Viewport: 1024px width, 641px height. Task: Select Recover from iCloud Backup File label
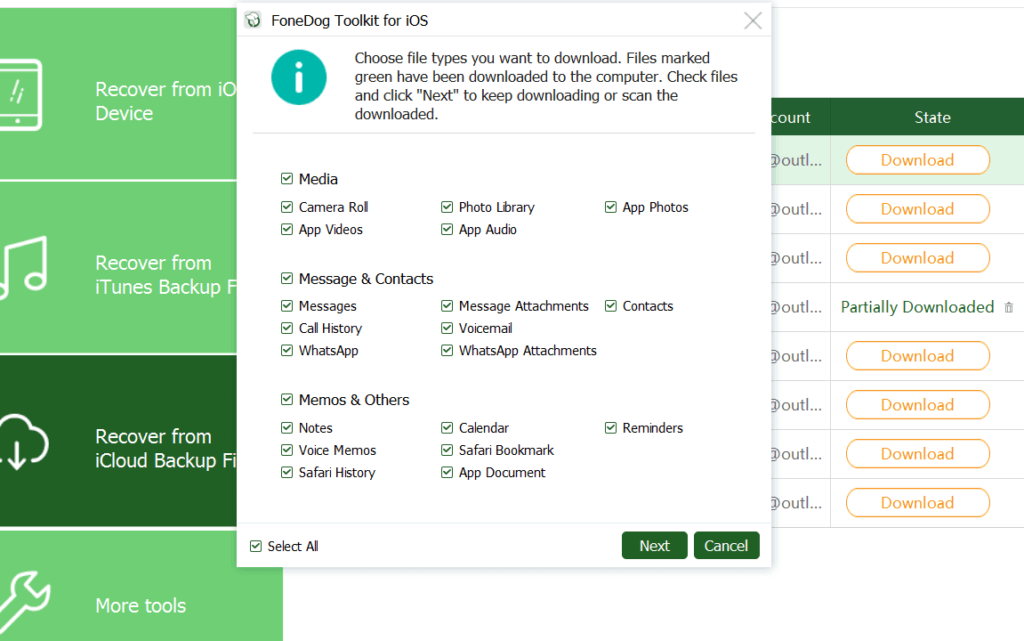point(166,448)
